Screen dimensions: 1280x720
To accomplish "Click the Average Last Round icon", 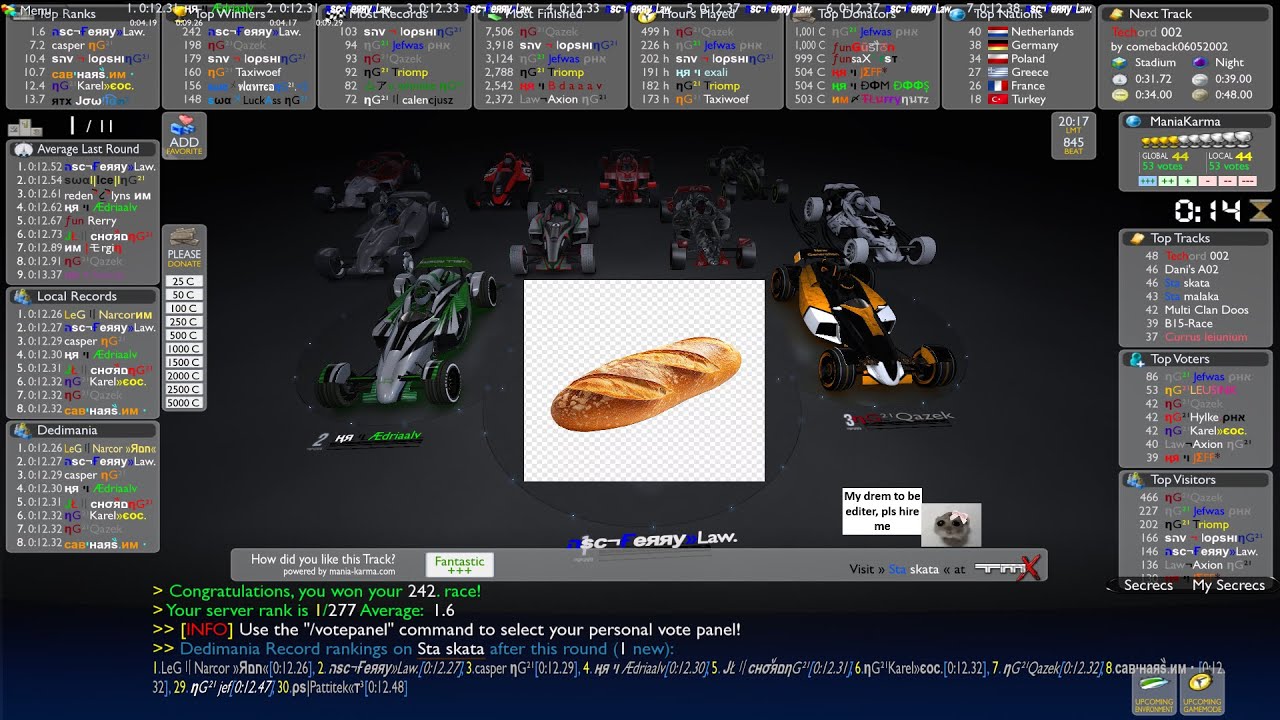I will tap(23, 149).
